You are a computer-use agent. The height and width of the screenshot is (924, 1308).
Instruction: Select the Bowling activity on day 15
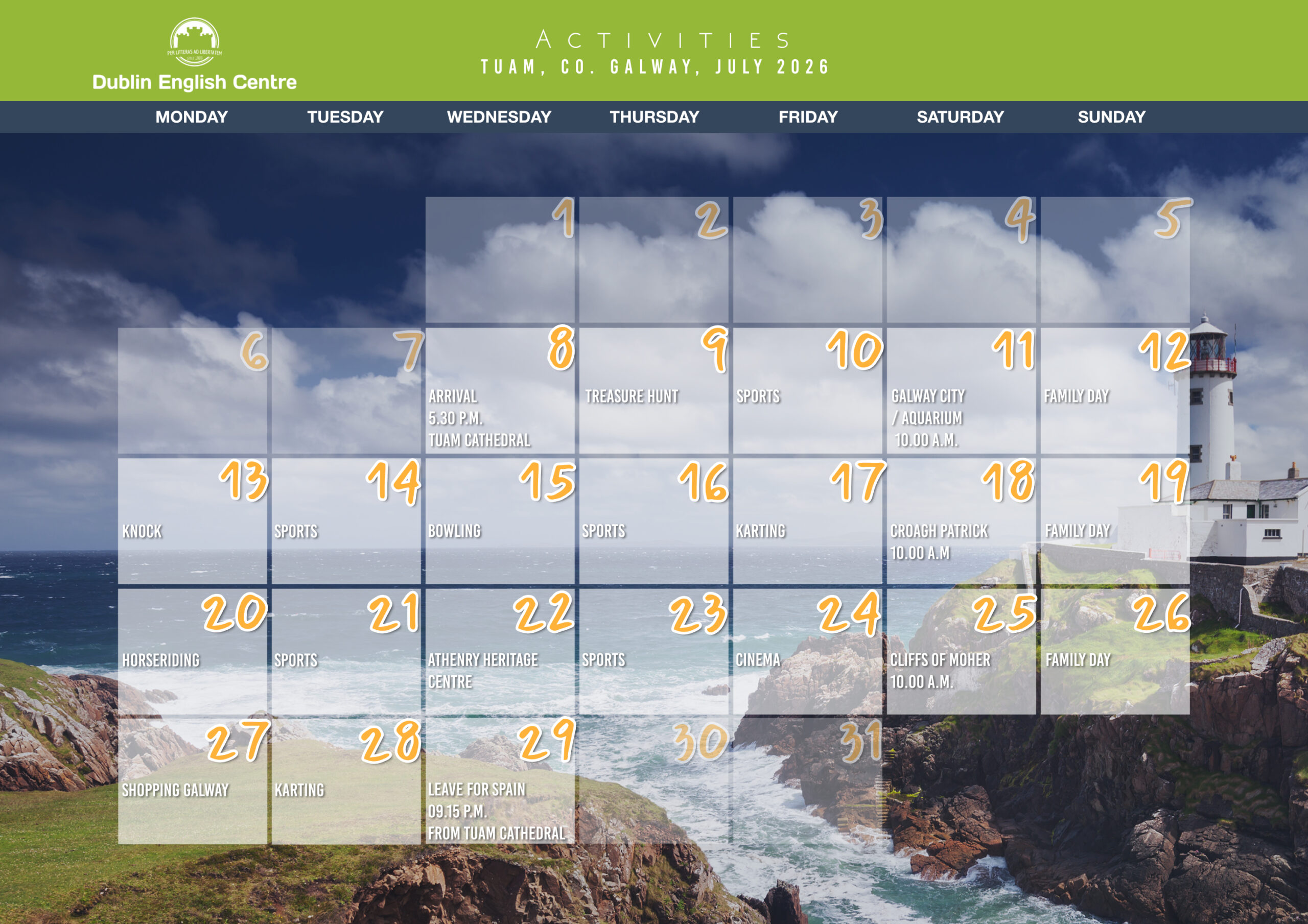click(x=454, y=531)
